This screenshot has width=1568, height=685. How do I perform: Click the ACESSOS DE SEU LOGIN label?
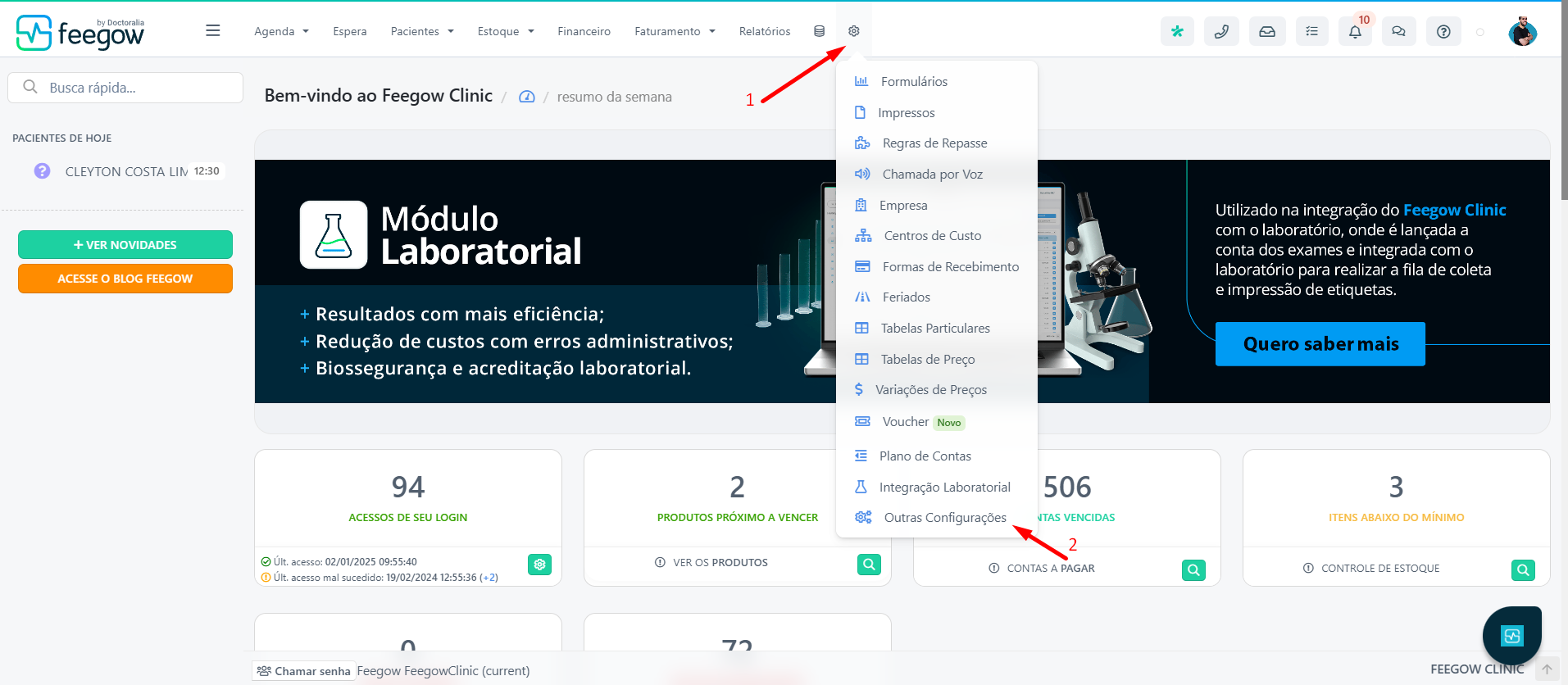click(x=408, y=518)
